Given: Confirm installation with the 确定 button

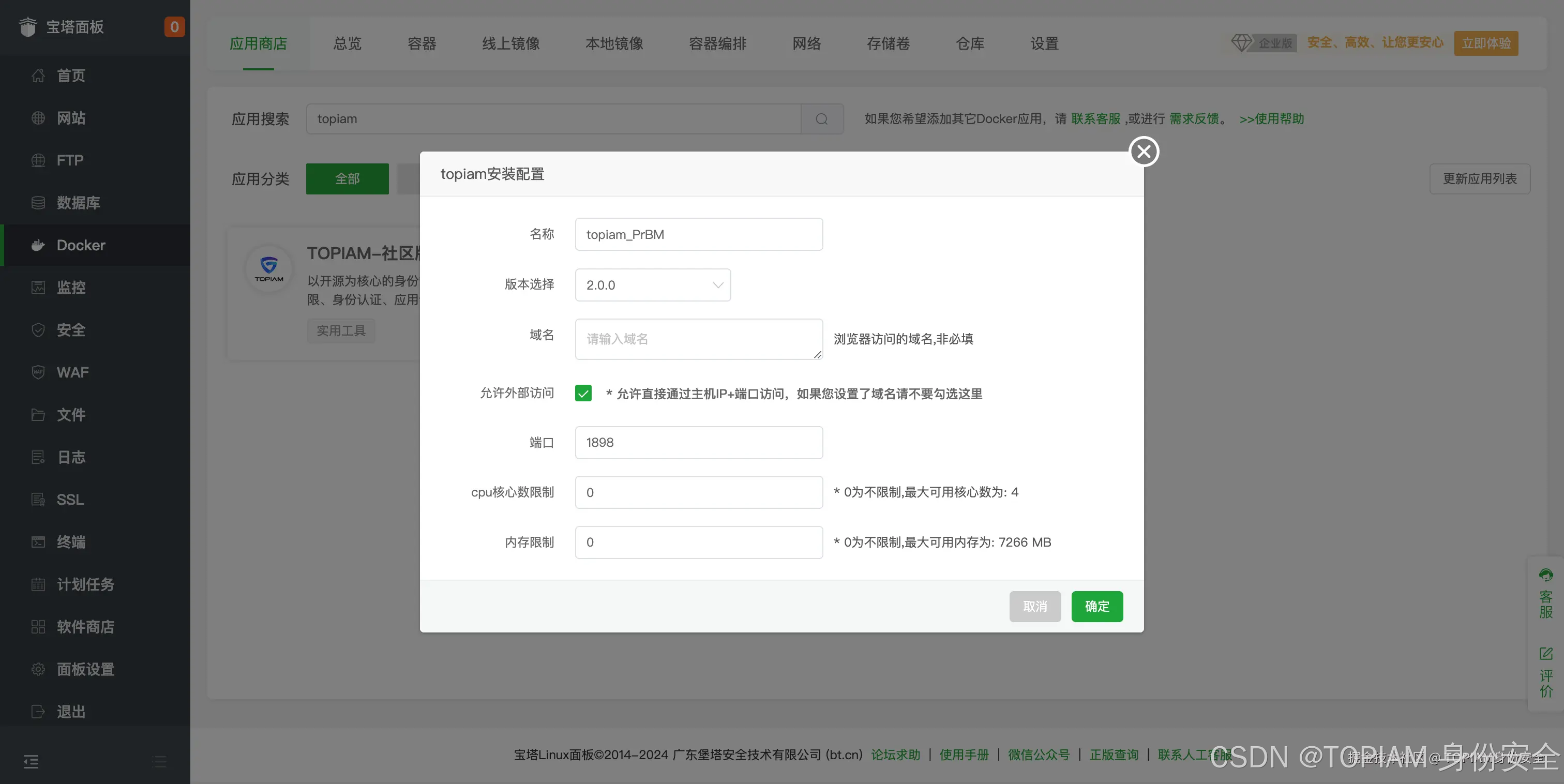Looking at the screenshot, I should pyautogui.click(x=1096, y=606).
